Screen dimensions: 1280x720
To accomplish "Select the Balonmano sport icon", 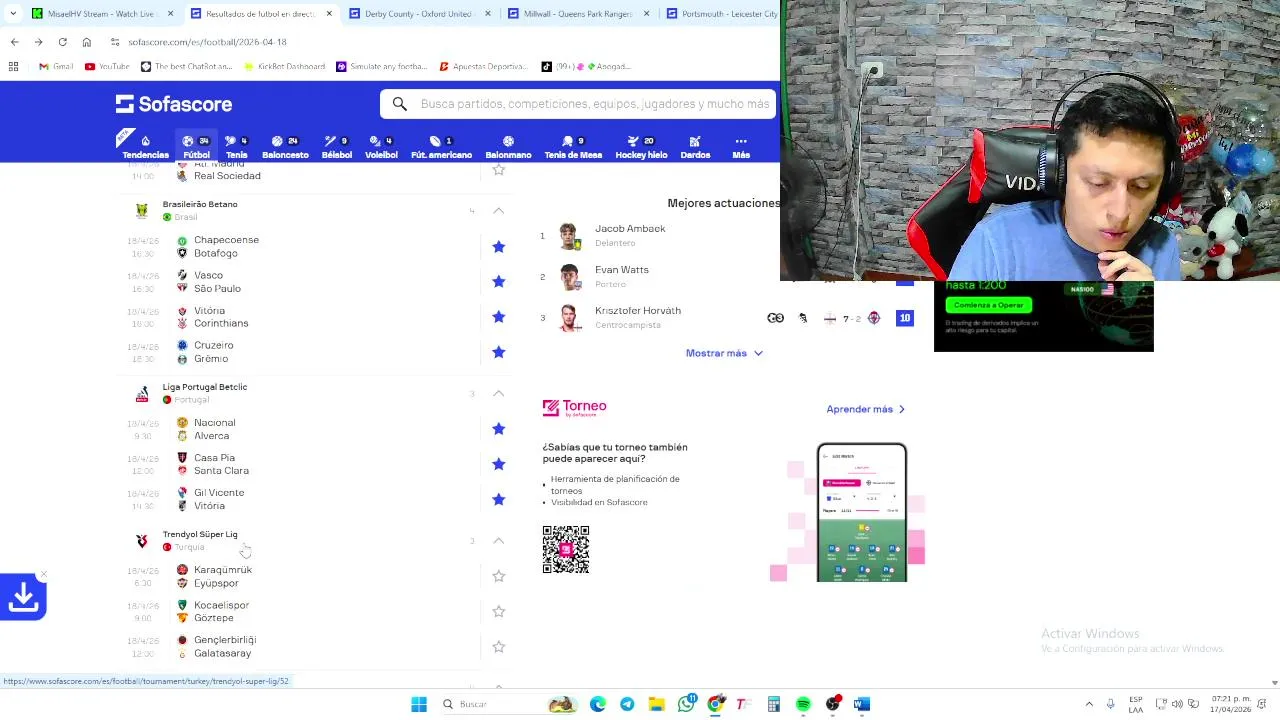I will 508,147.
